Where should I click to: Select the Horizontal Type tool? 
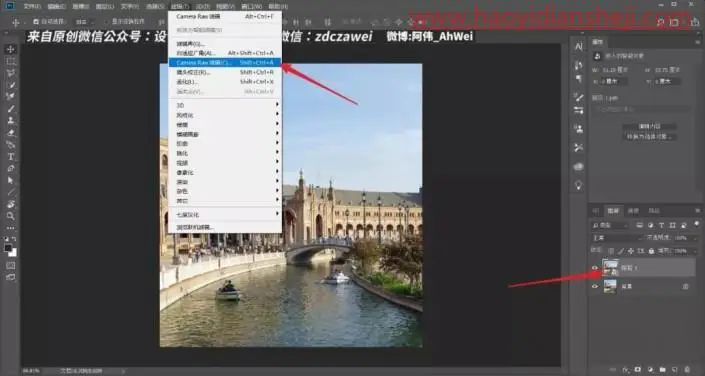pos(11,157)
